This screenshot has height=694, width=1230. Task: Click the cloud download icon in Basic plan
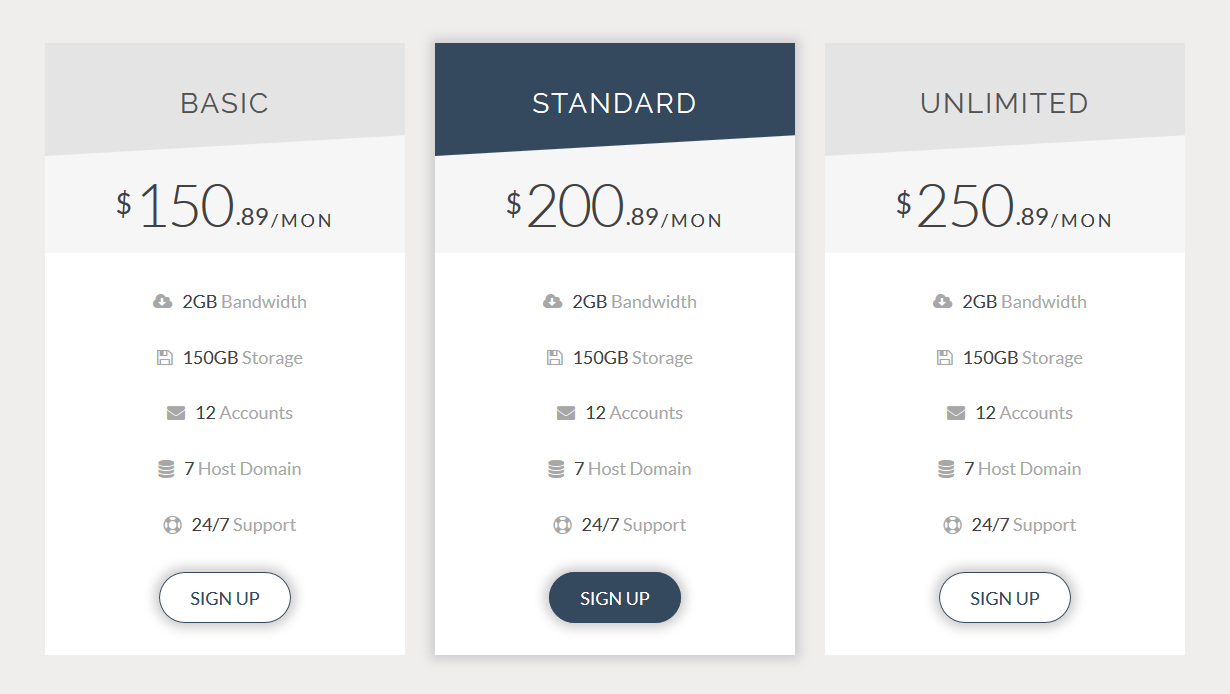click(x=162, y=302)
